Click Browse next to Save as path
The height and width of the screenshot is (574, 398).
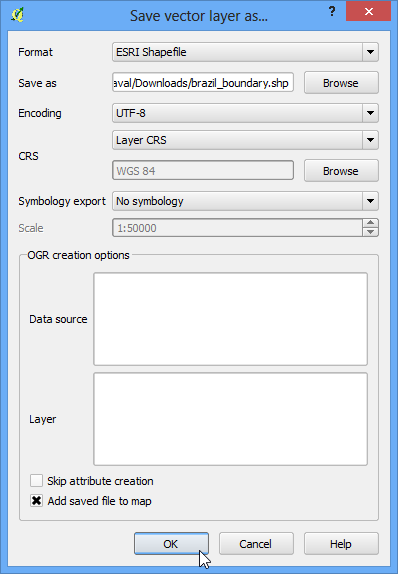341,83
